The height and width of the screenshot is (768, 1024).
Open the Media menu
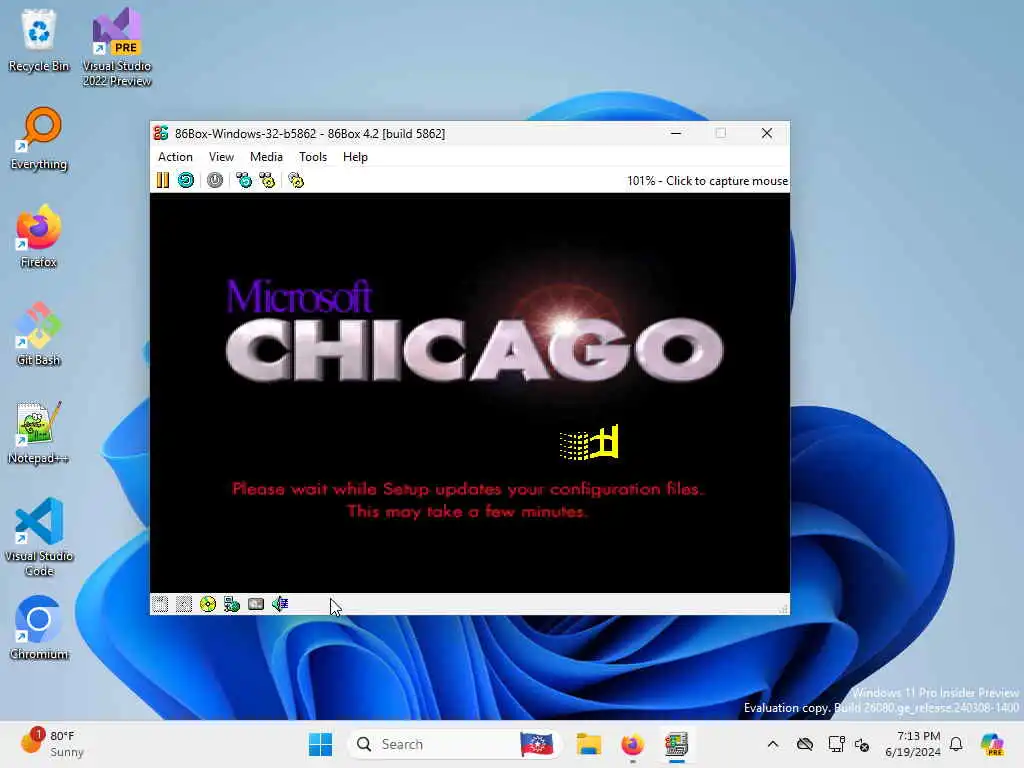point(266,157)
